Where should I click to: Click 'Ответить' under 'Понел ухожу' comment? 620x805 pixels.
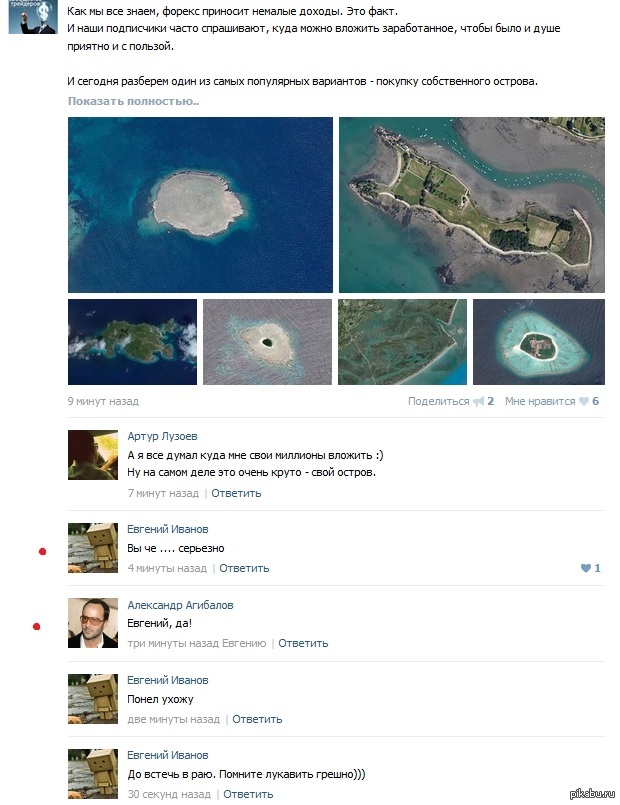click(257, 719)
